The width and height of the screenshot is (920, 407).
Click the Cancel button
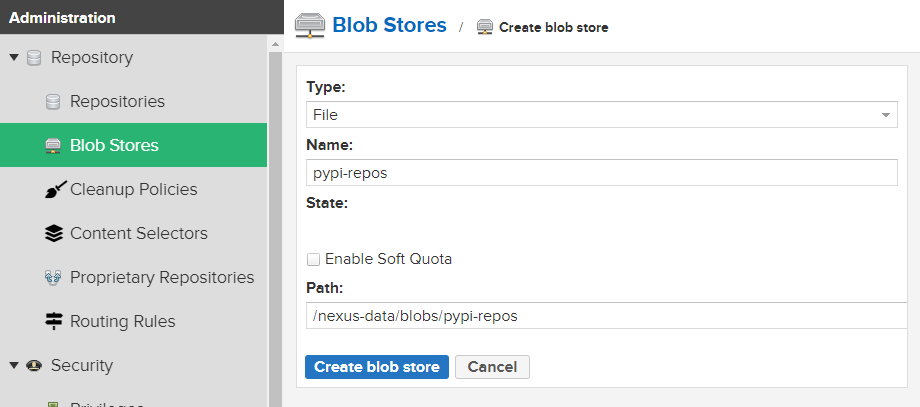(x=492, y=367)
